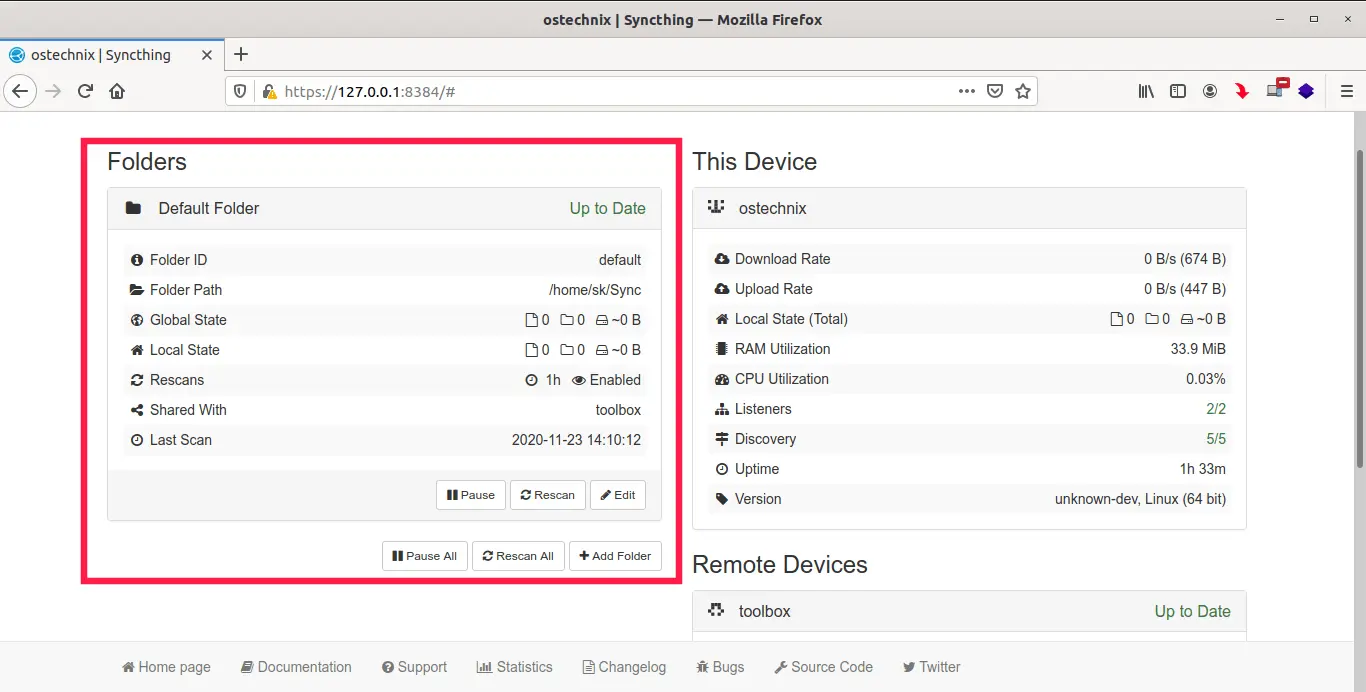
Task: Bookmark this page with star icon
Action: coord(1022,91)
